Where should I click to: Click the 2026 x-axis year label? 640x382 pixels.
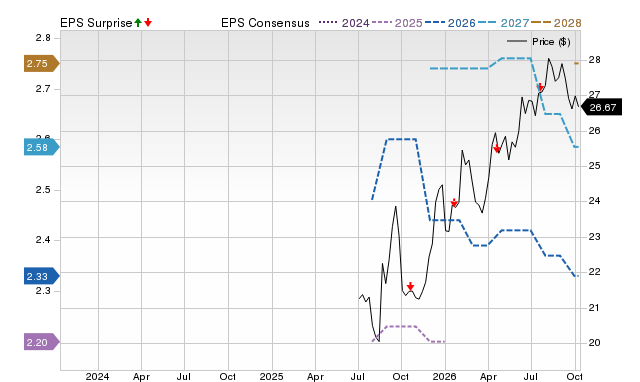[x=444, y=376]
